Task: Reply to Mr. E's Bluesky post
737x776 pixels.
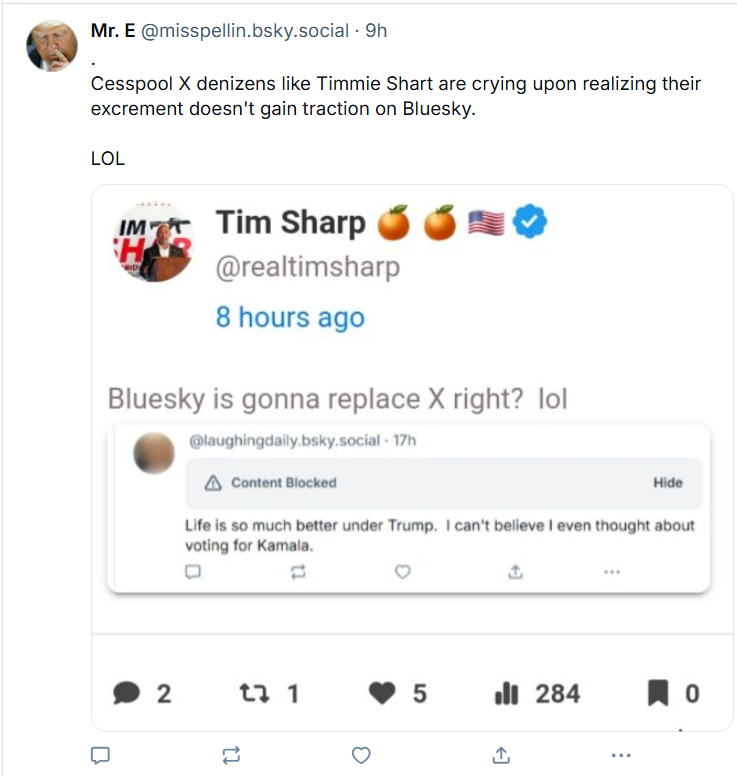Action: pyautogui.click(x=100, y=754)
